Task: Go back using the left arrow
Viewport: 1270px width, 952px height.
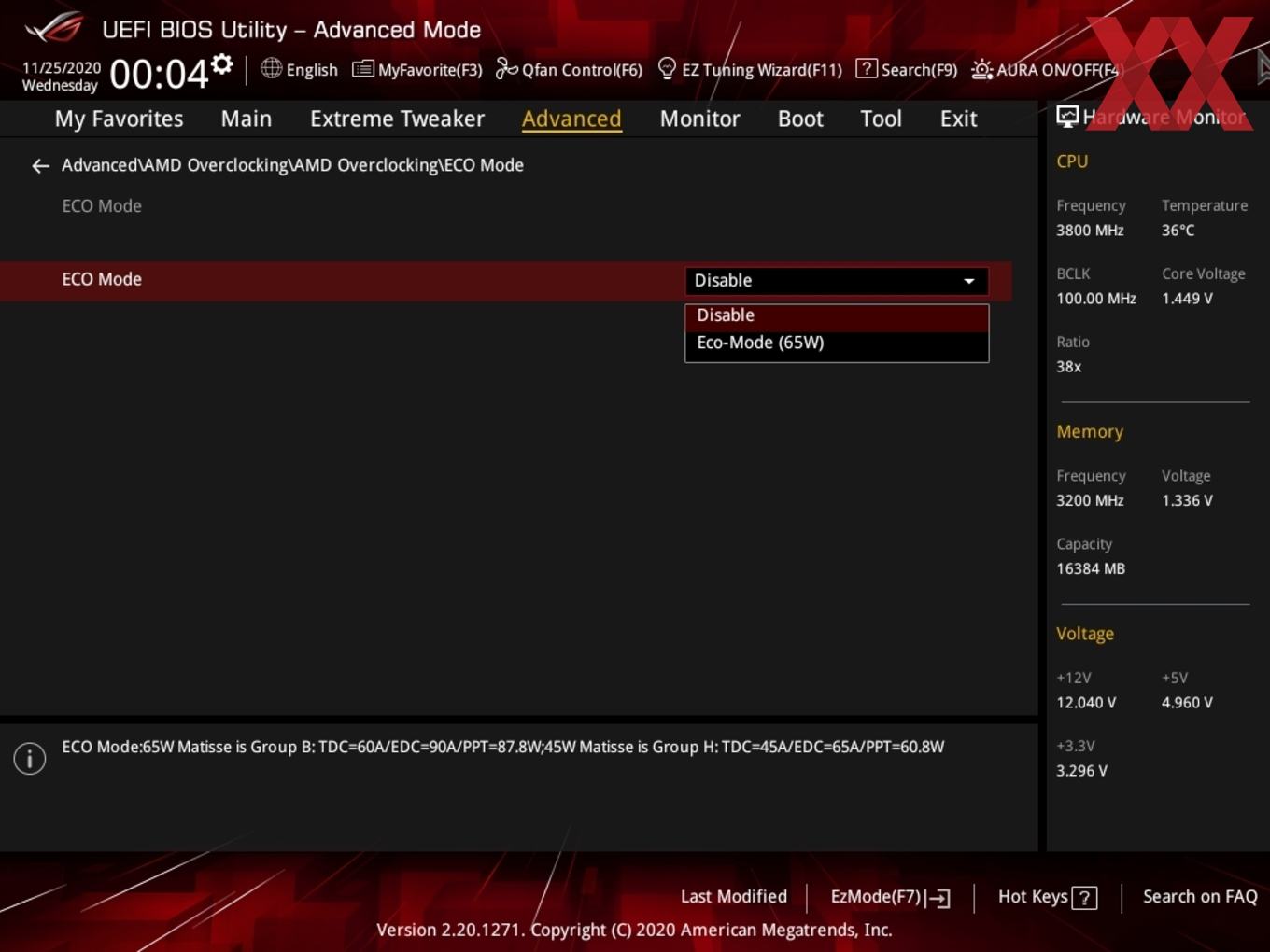Action: (40, 166)
